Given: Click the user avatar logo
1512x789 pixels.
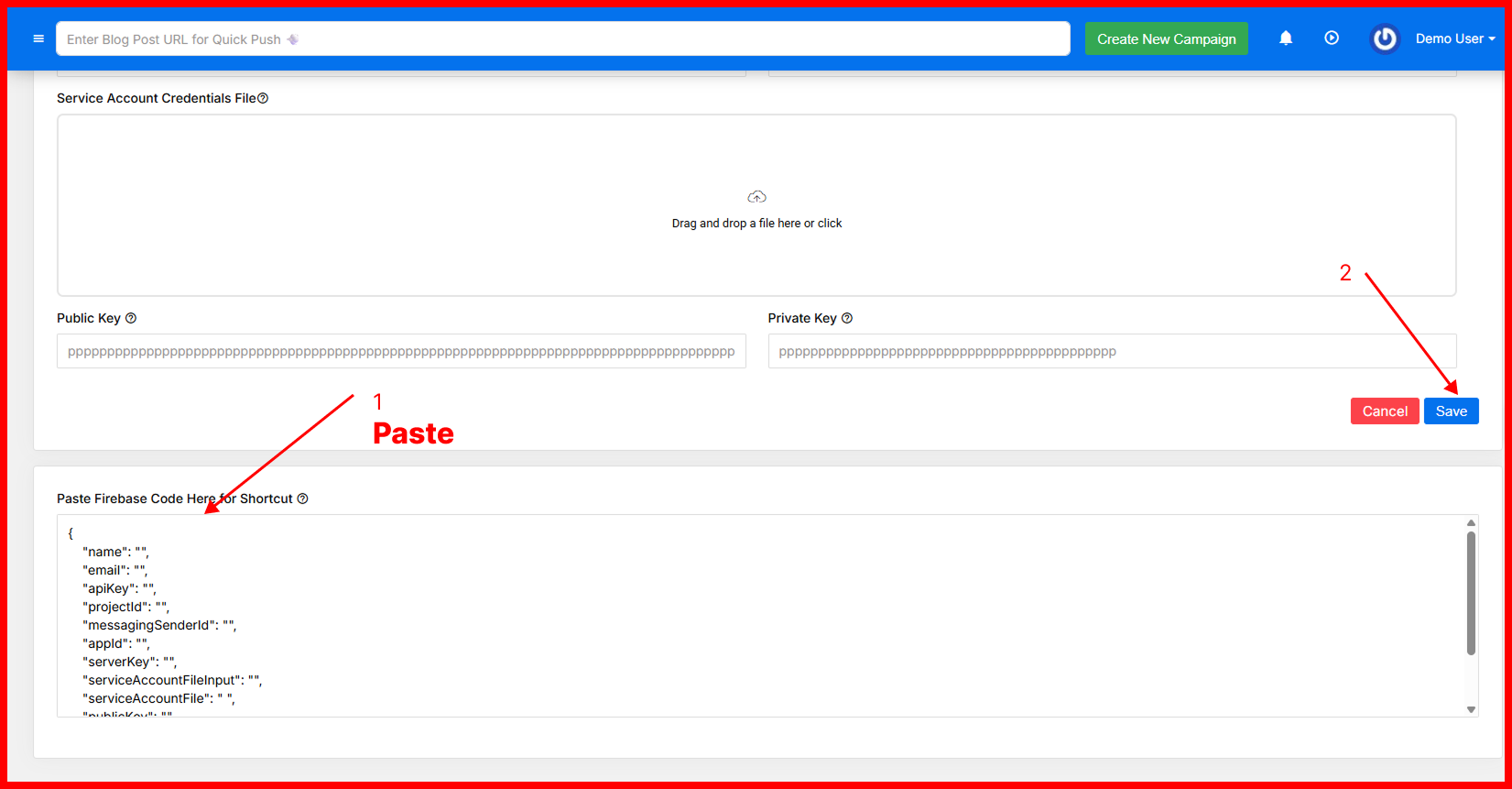Looking at the screenshot, I should click(1385, 38).
